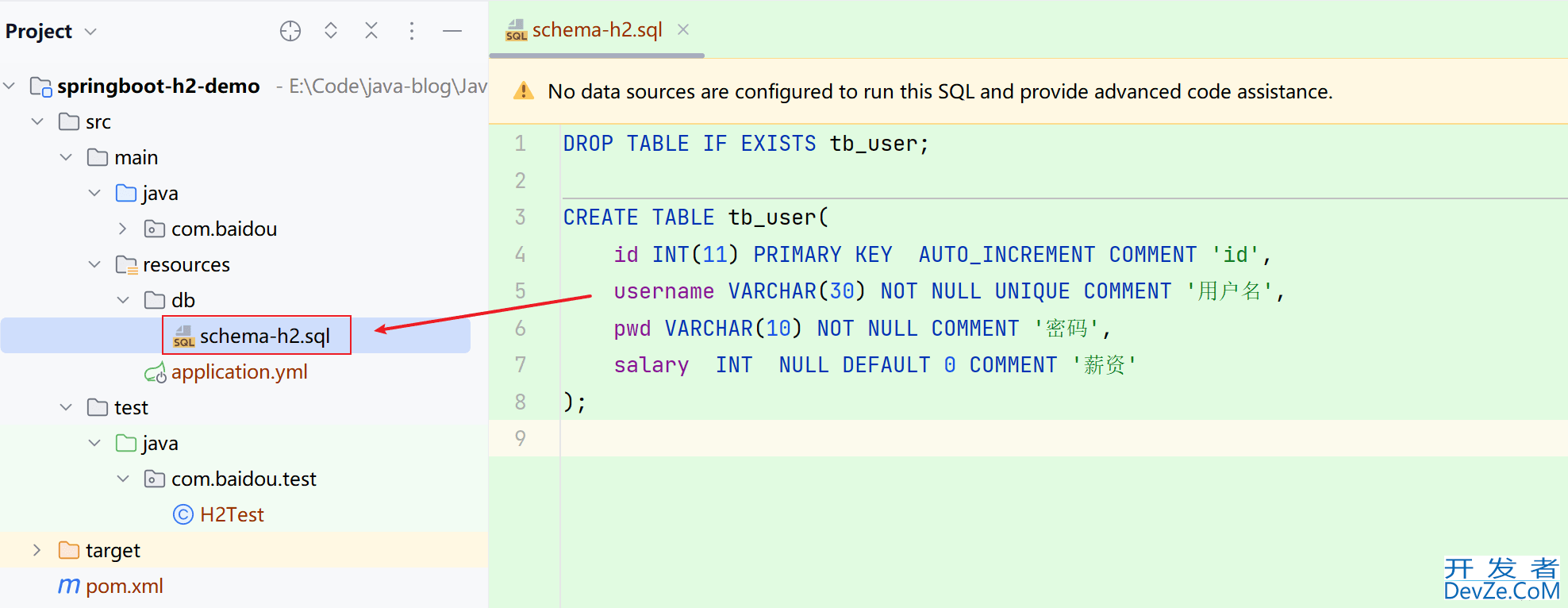This screenshot has width=1568, height=608.
Task: Switch to the schema-h2.sql tab
Action: tap(597, 29)
